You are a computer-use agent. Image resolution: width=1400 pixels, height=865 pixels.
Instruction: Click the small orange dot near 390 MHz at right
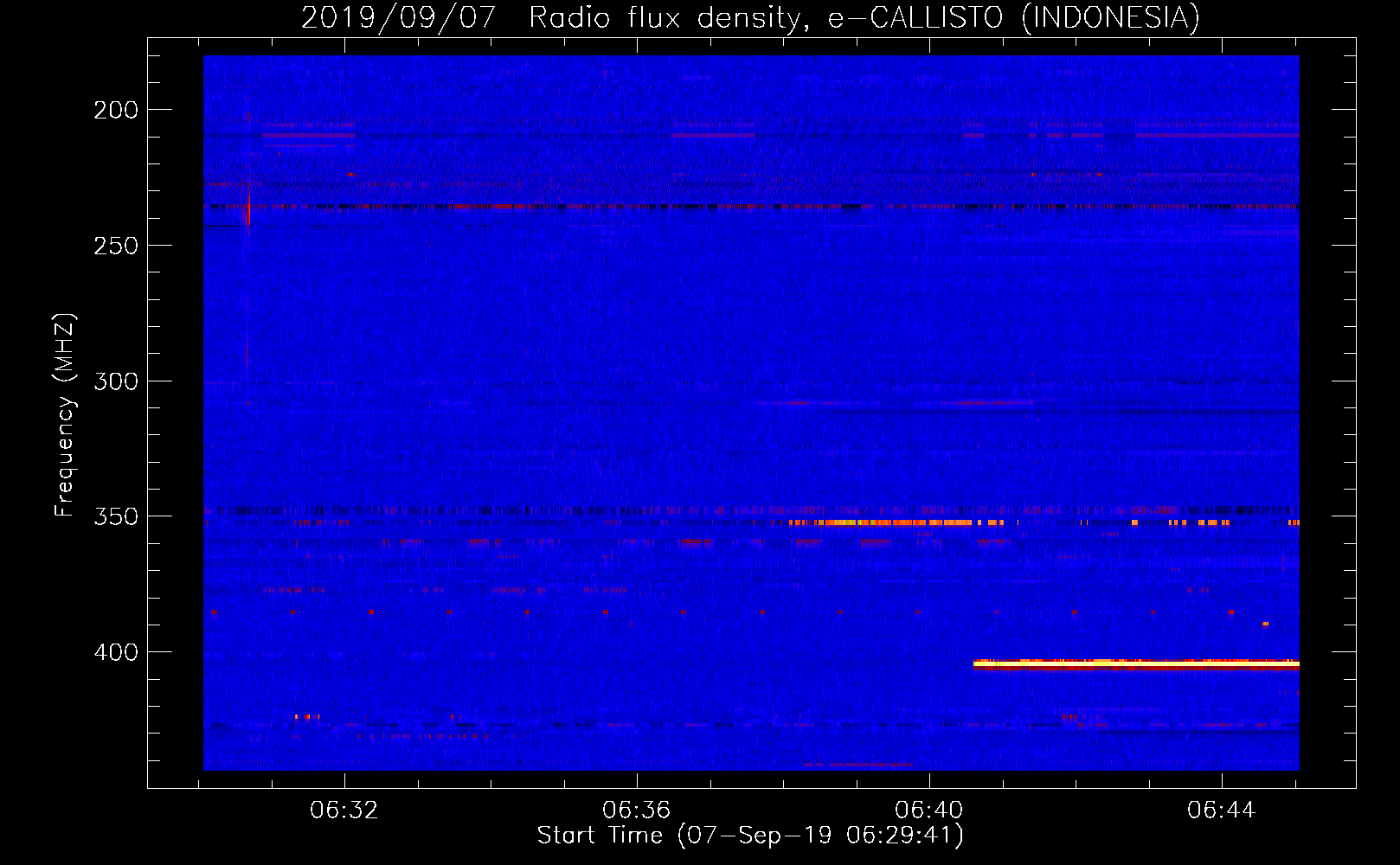coord(1265,624)
